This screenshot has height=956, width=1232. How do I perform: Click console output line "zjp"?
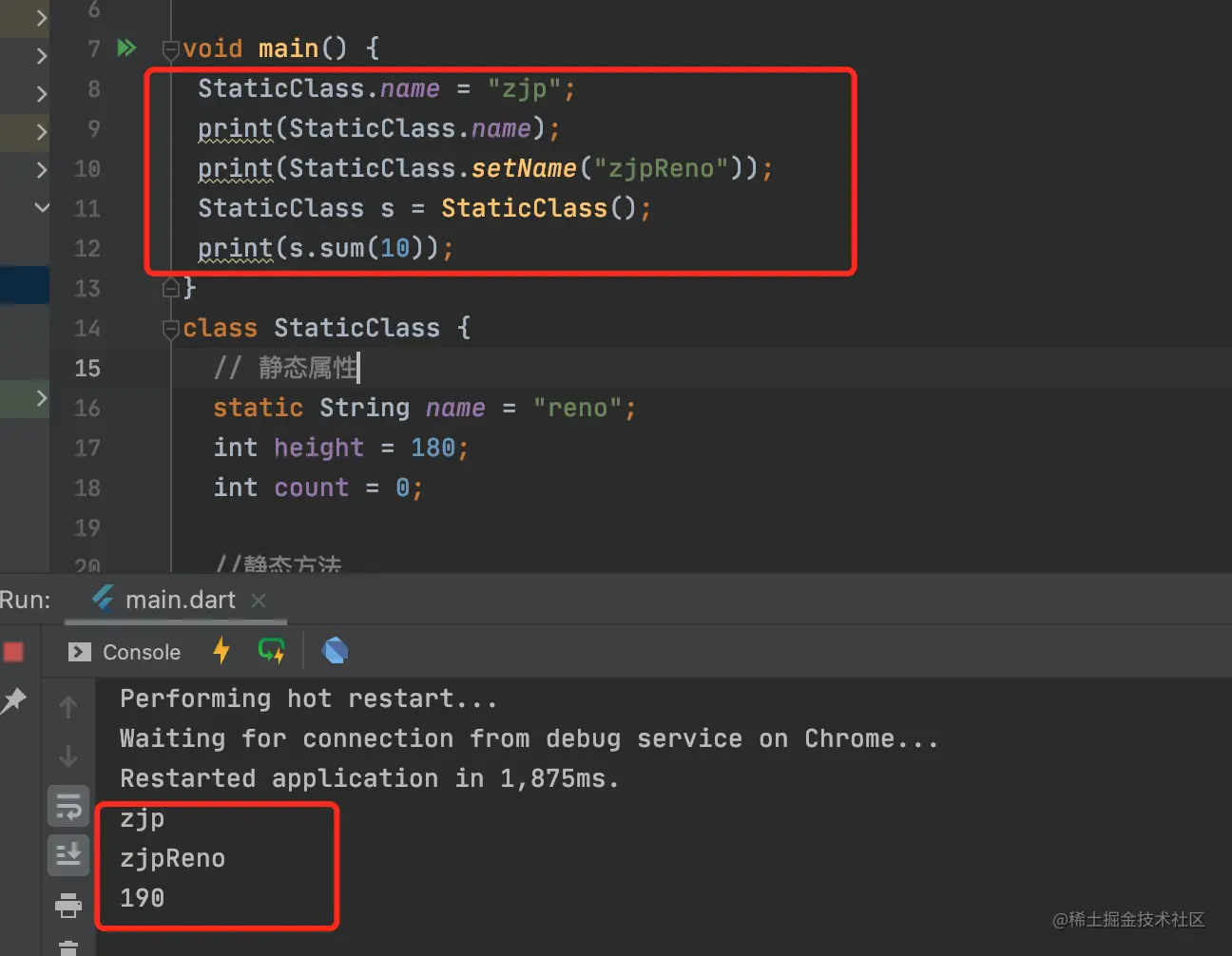[x=142, y=819]
